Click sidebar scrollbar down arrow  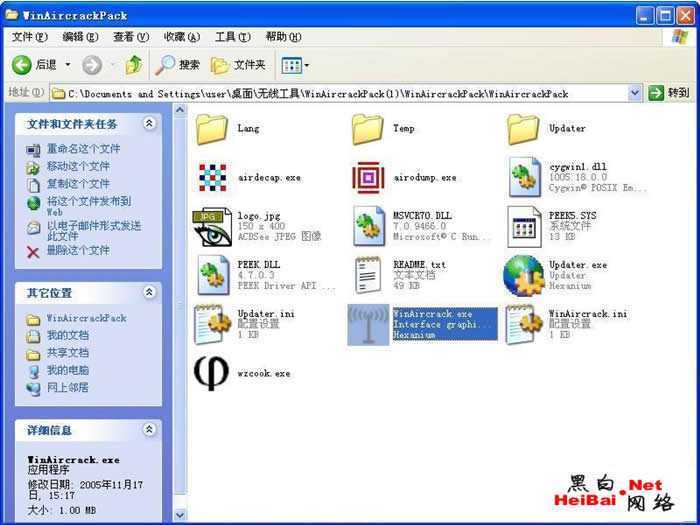pyautogui.click(x=180, y=515)
